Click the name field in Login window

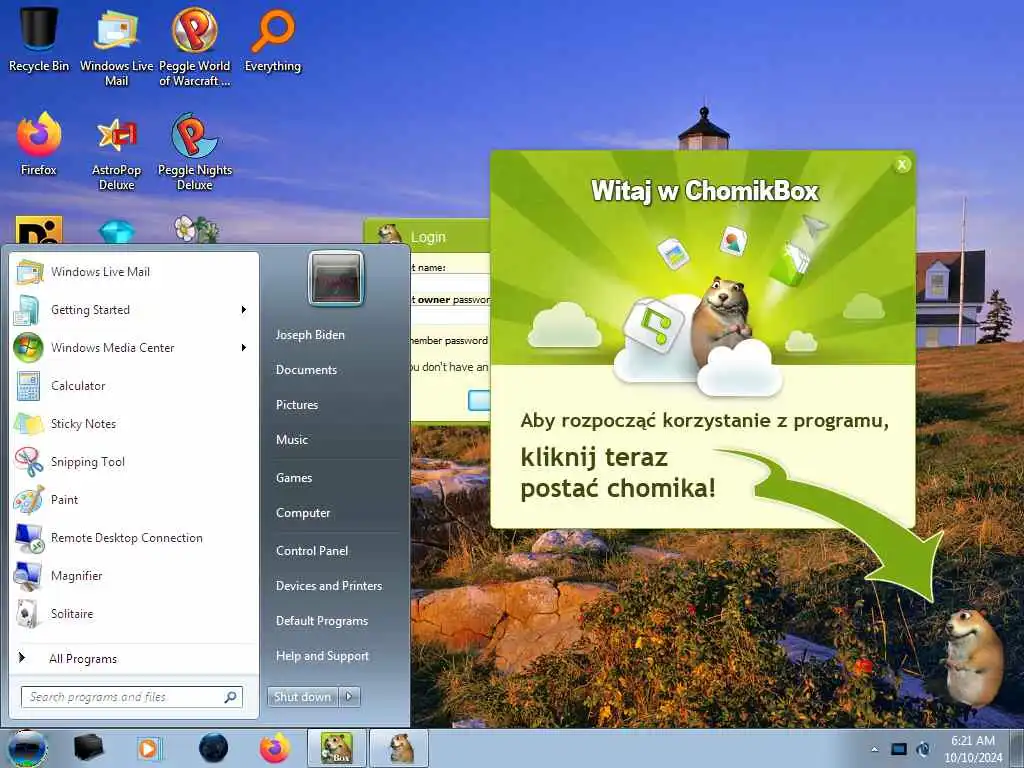451,282
